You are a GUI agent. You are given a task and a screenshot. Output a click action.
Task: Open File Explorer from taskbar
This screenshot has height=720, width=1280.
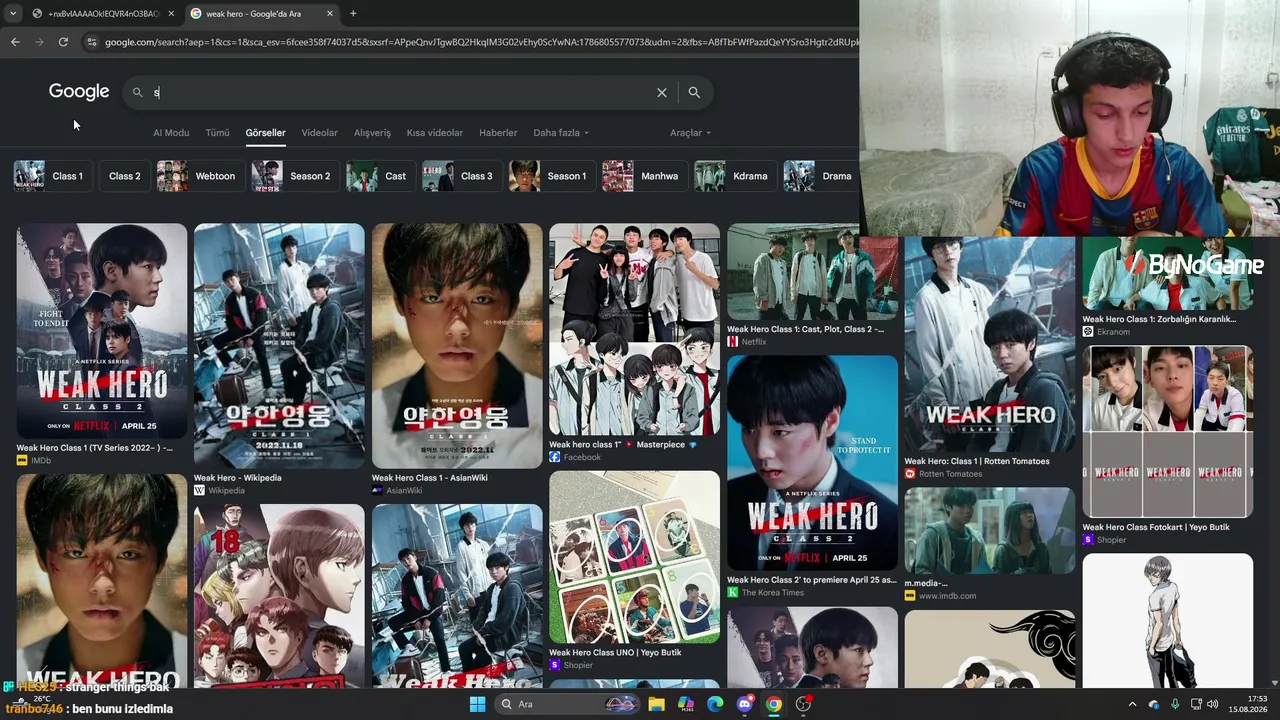[x=656, y=704]
